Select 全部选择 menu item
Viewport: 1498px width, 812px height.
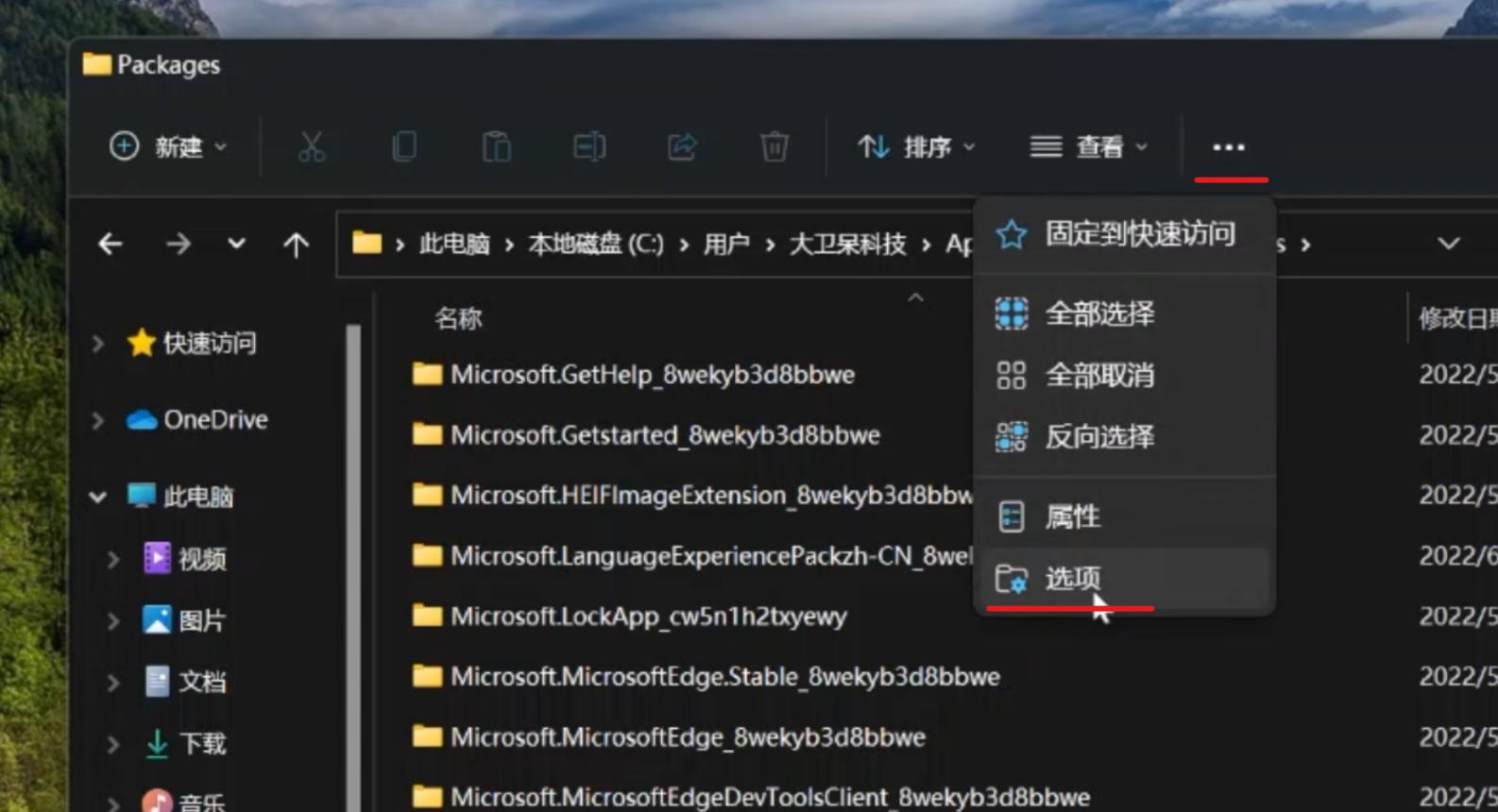point(1124,313)
